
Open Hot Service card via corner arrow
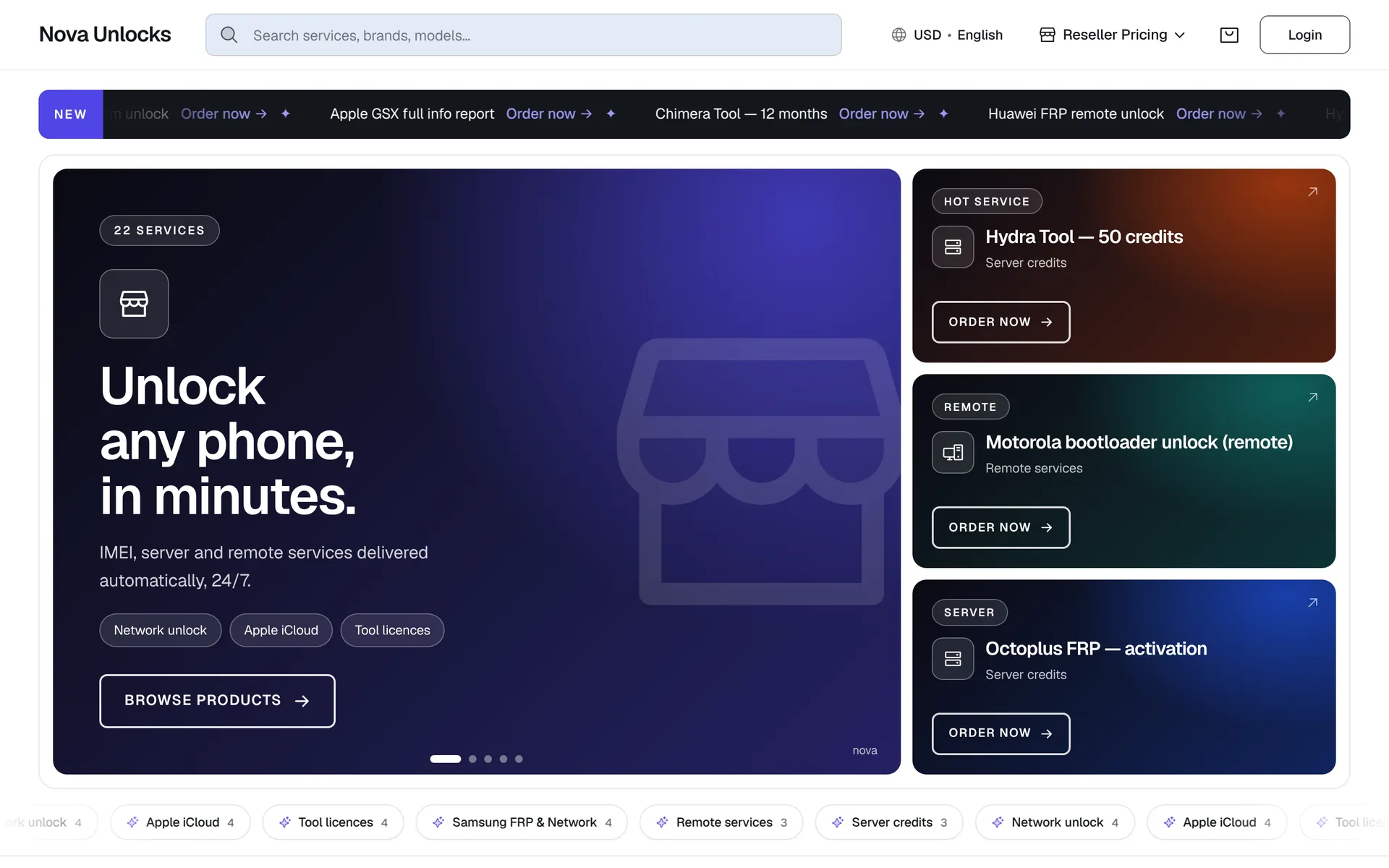coord(1312,192)
